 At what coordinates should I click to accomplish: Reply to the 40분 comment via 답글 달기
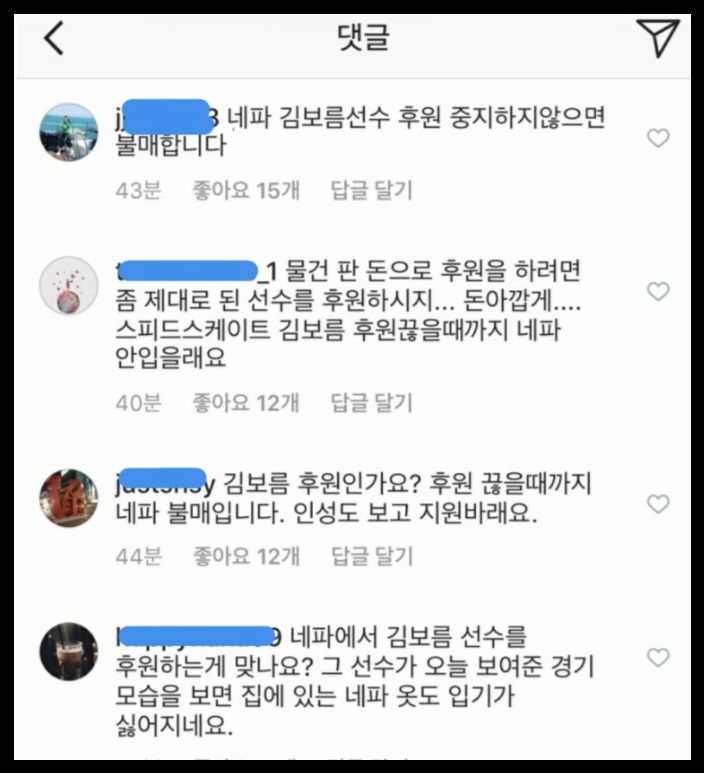pos(371,403)
